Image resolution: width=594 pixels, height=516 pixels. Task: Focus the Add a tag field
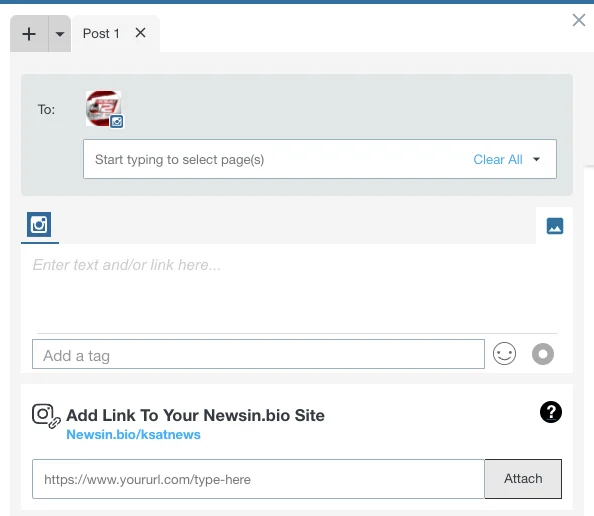[x=258, y=354]
